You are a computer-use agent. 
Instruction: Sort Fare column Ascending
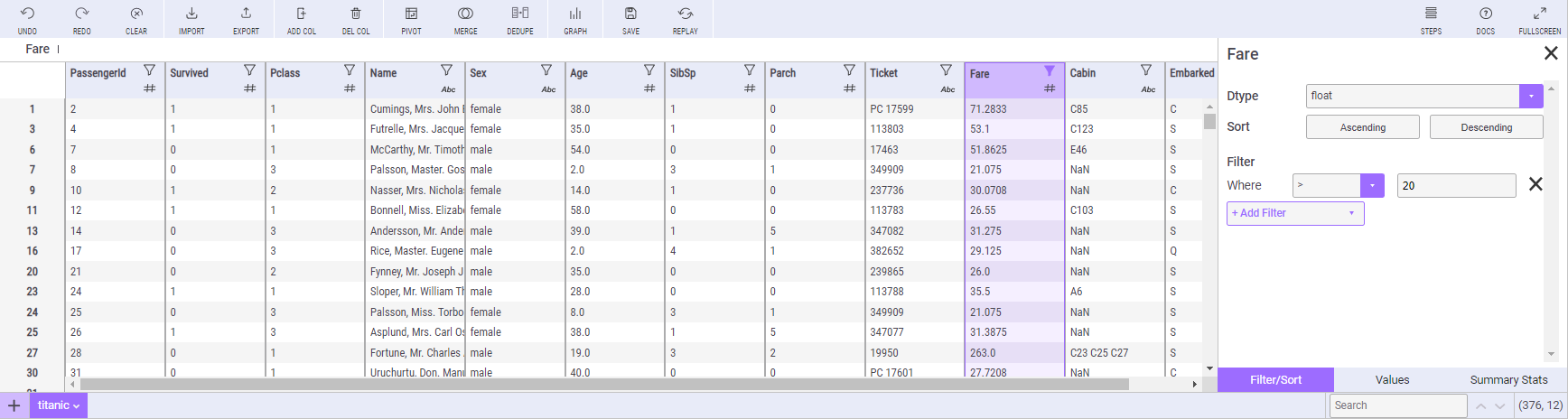[x=1362, y=127]
